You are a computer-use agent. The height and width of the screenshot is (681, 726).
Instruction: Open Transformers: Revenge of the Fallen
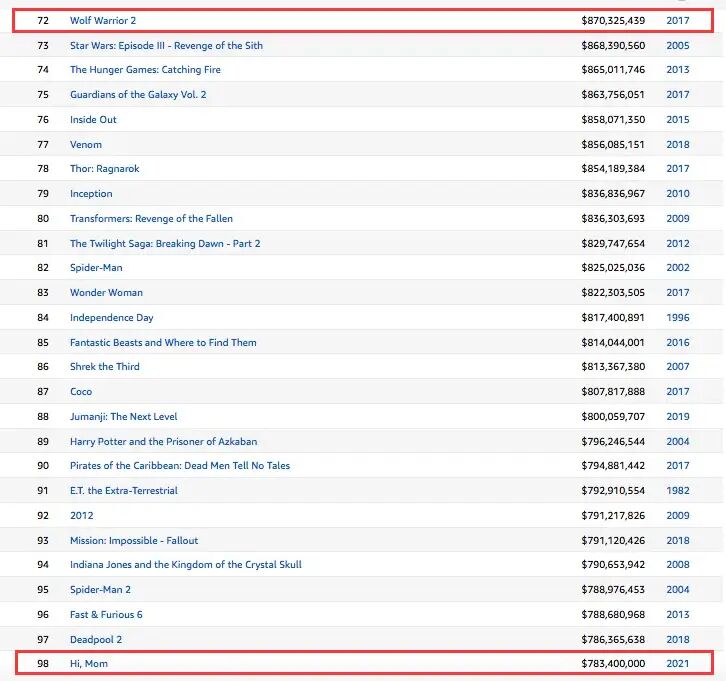[x=152, y=218]
